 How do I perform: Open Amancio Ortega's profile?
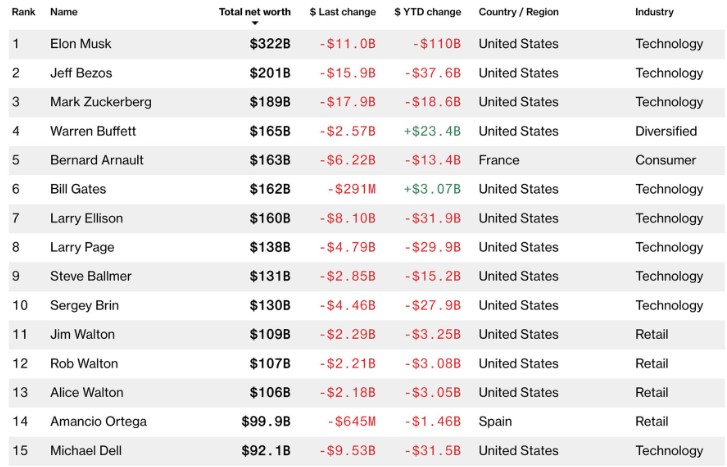tap(98, 421)
